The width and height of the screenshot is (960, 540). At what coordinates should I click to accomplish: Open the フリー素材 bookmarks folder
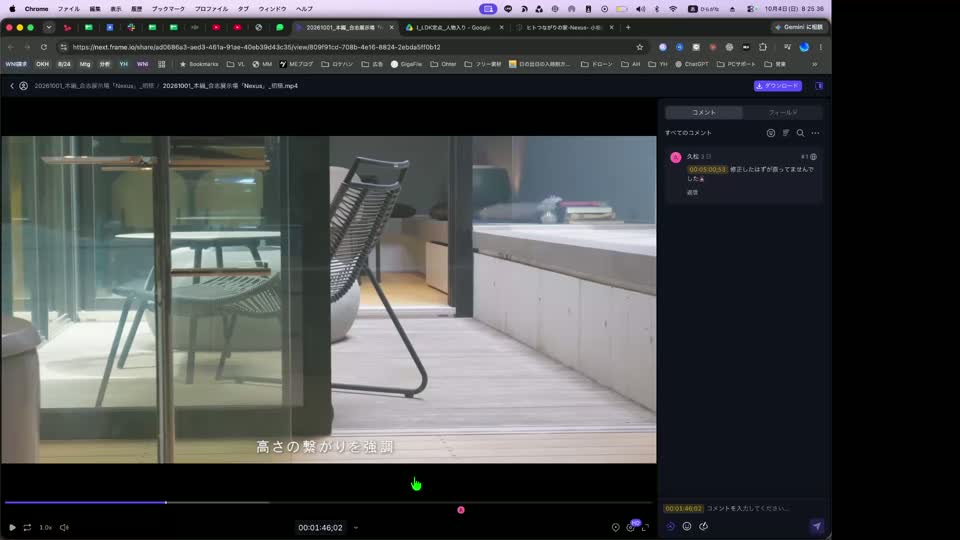[x=483, y=64]
